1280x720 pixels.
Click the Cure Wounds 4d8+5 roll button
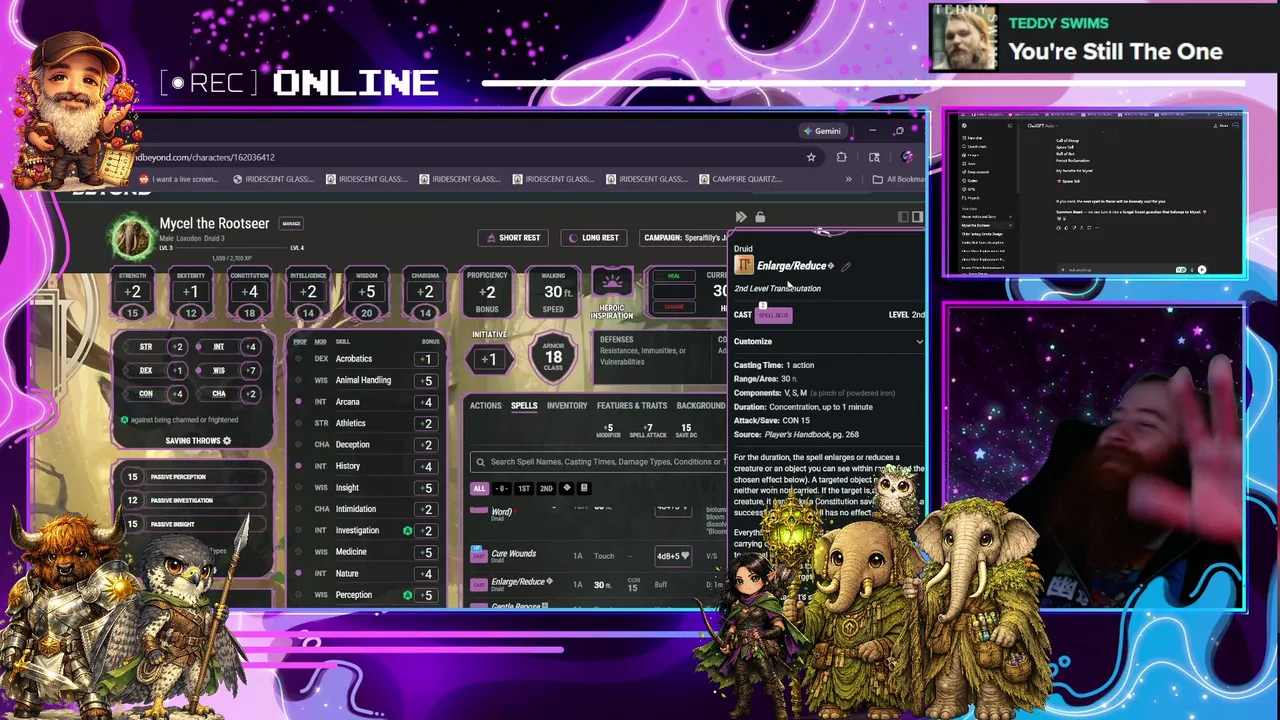673,556
